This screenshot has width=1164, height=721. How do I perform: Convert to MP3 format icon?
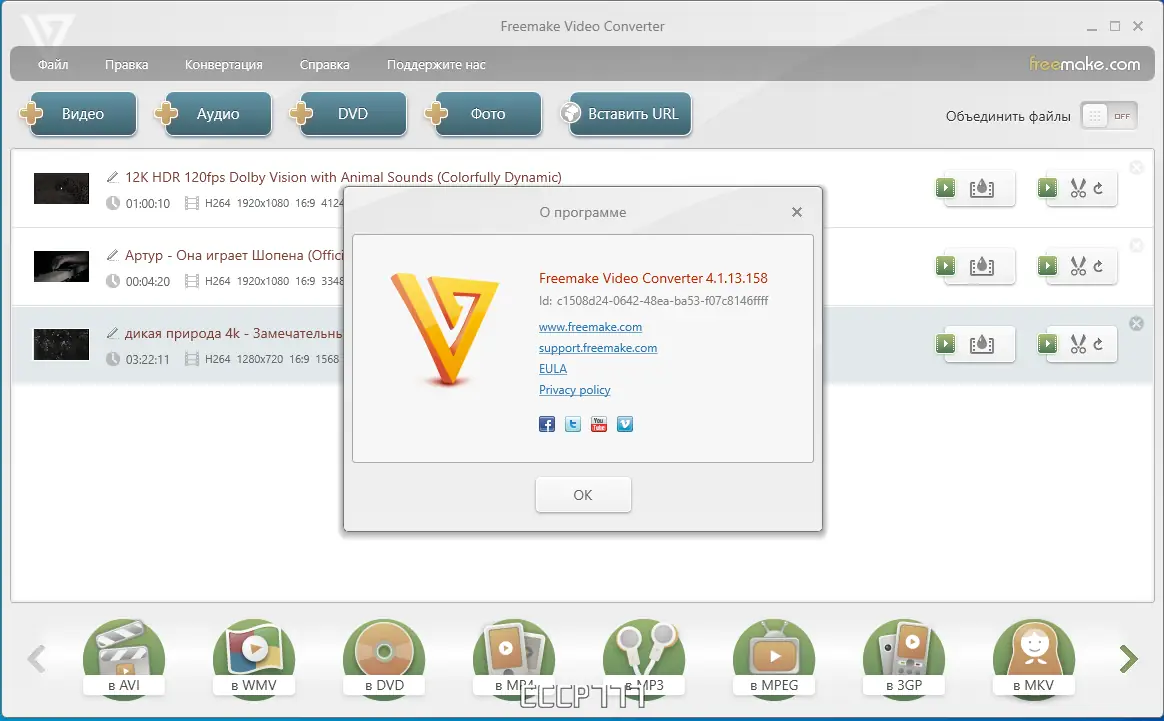point(644,659)
